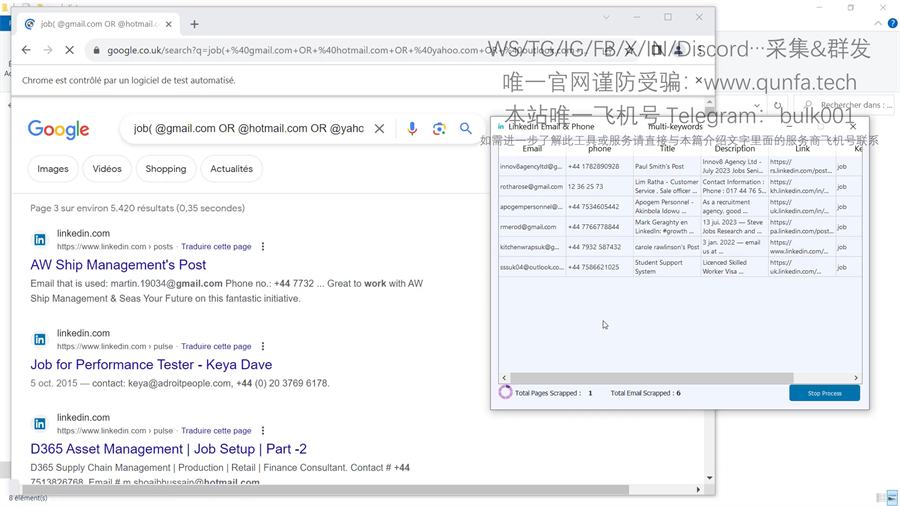This screenshot has width=900, height=506.
Task: Open more options for D365 Asset Management result
Action: pyautogui.click(x=263, y=431)
